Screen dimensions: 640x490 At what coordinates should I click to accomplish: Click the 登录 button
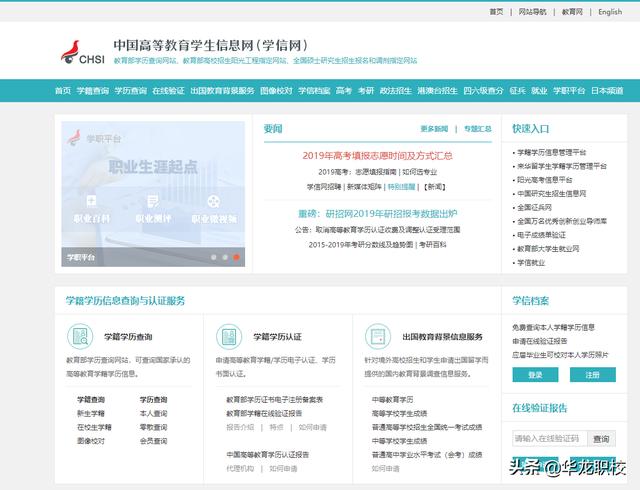[x=535, y=375]
